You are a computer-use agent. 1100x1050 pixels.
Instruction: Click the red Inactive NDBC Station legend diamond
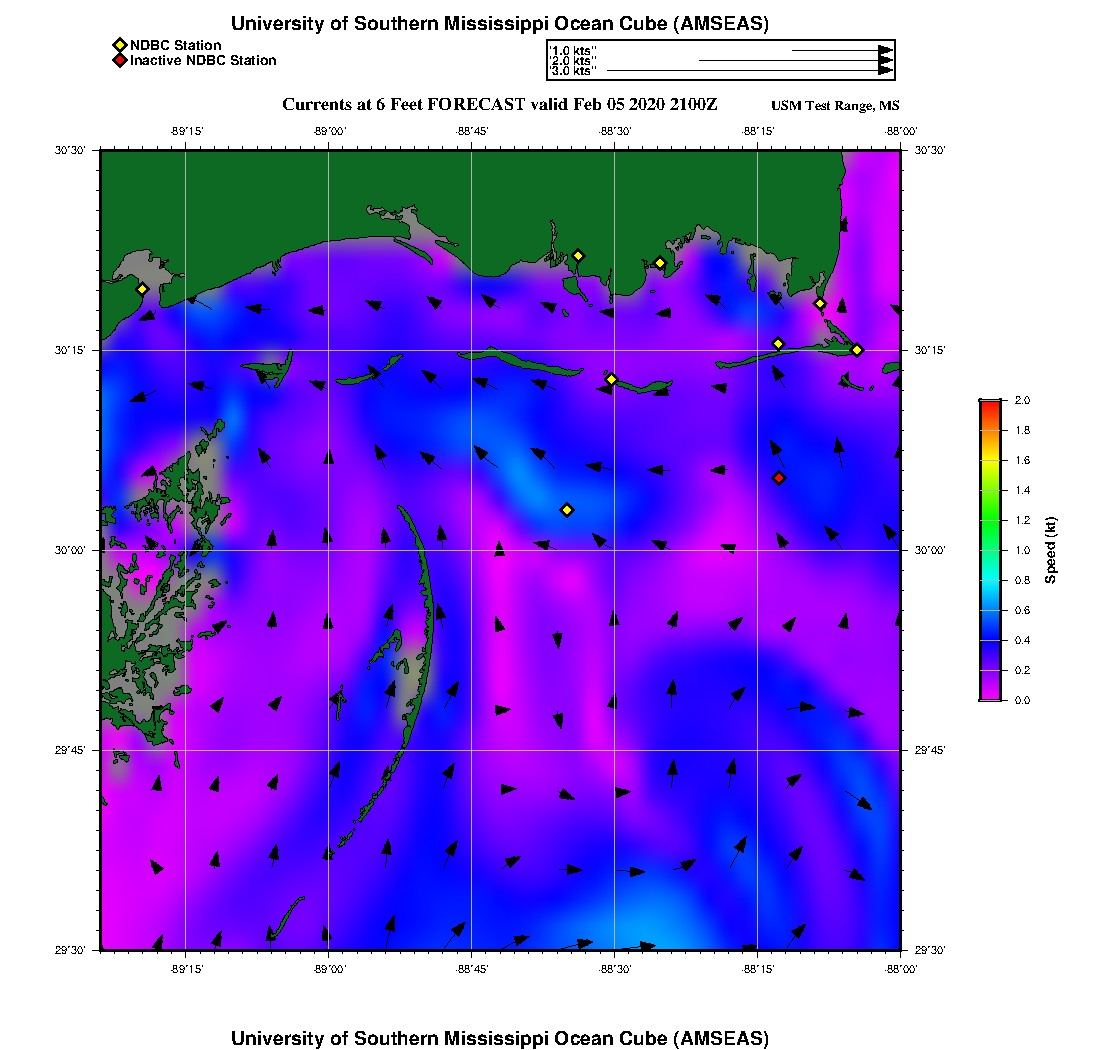point(119,61)
